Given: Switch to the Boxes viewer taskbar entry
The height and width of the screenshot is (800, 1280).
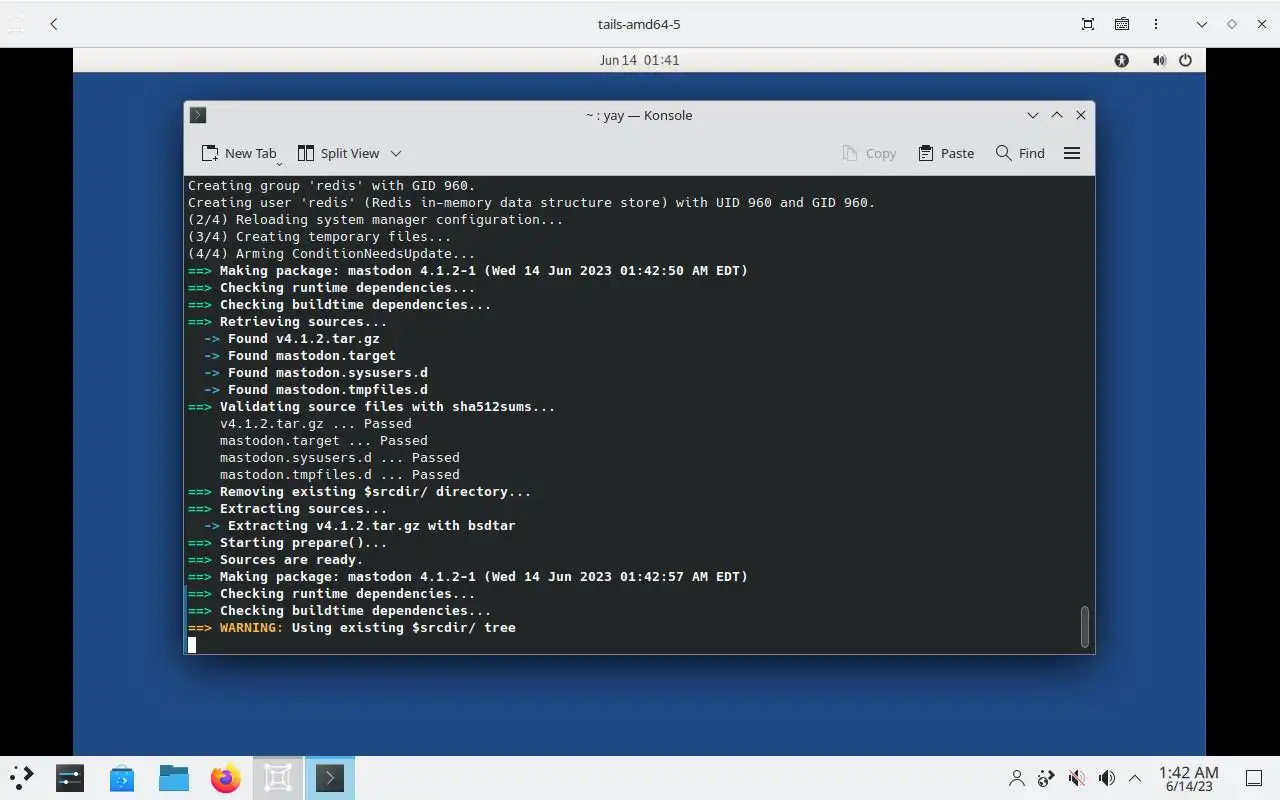Looking at the screenshot, I should [x=277, y=778].
